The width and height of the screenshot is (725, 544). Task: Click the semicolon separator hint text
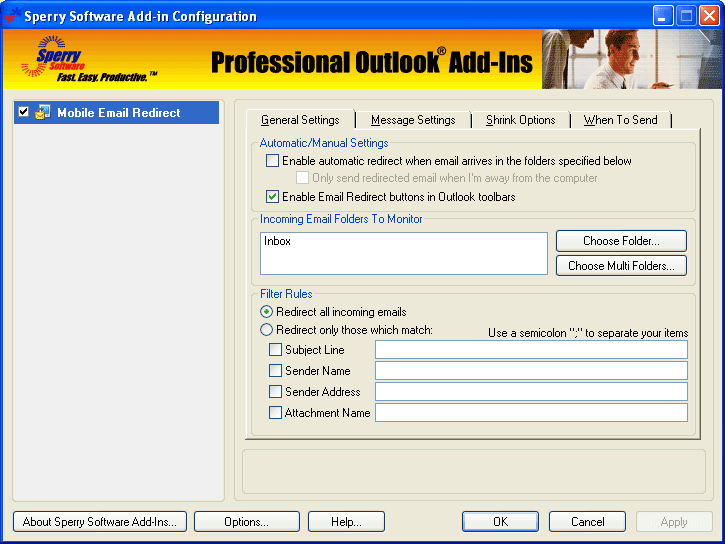coord(588,333)
